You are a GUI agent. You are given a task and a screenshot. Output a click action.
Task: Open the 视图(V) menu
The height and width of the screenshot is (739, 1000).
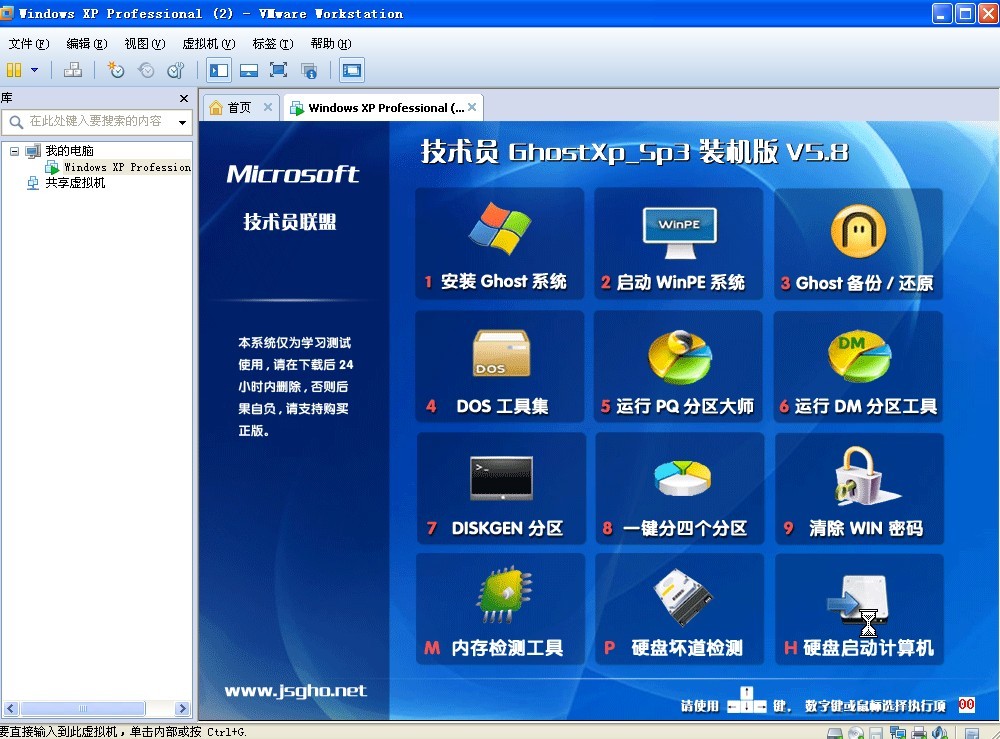click(145, 44)
